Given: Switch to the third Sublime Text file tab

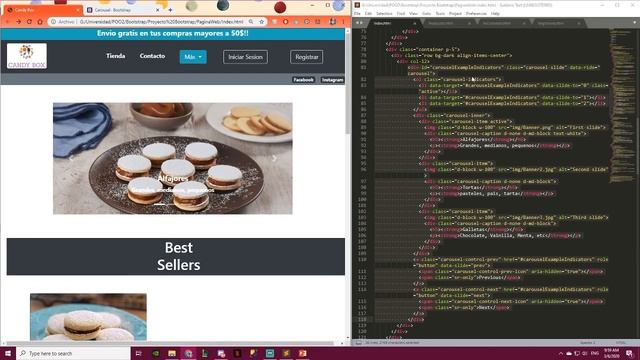Looking at the screenshot, I should [503, 23].
